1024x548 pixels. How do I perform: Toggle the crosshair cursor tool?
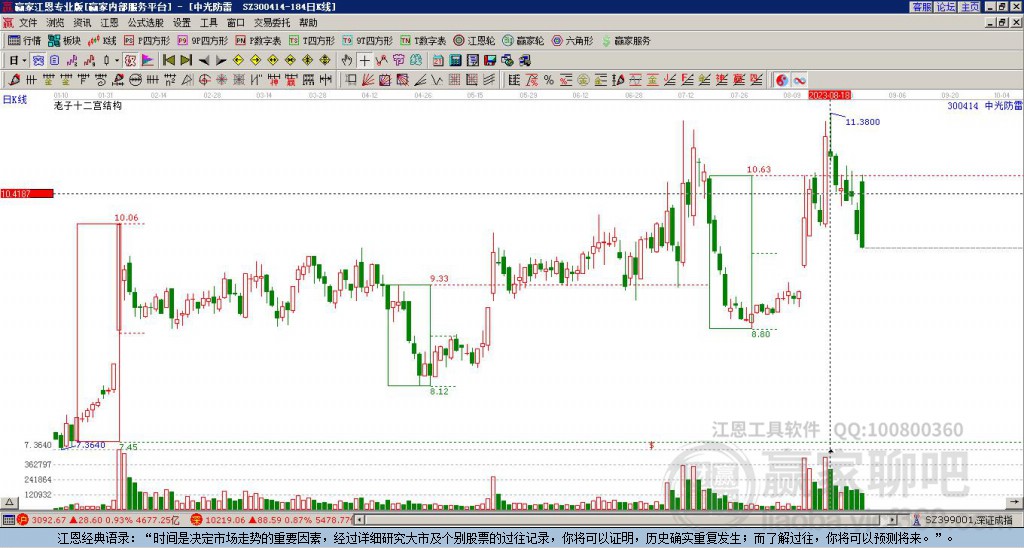pos(364,61)
